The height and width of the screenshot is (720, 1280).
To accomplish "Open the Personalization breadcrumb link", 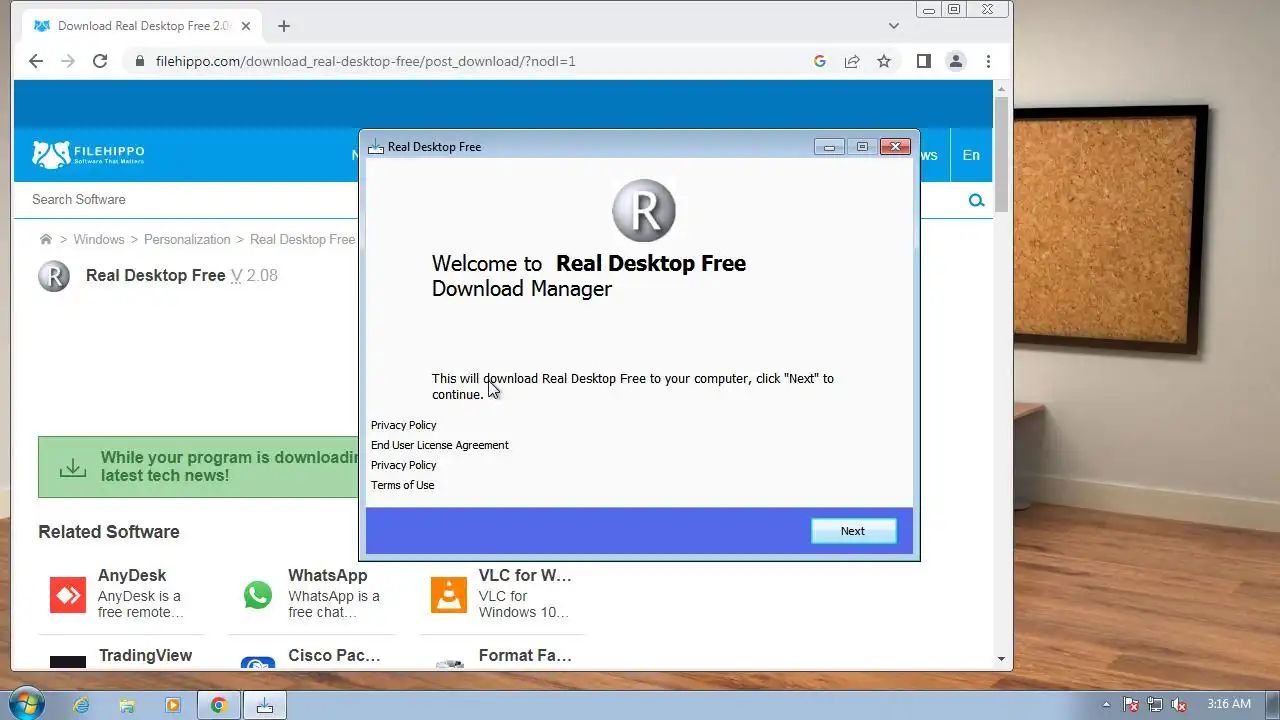I will point(187,239).
